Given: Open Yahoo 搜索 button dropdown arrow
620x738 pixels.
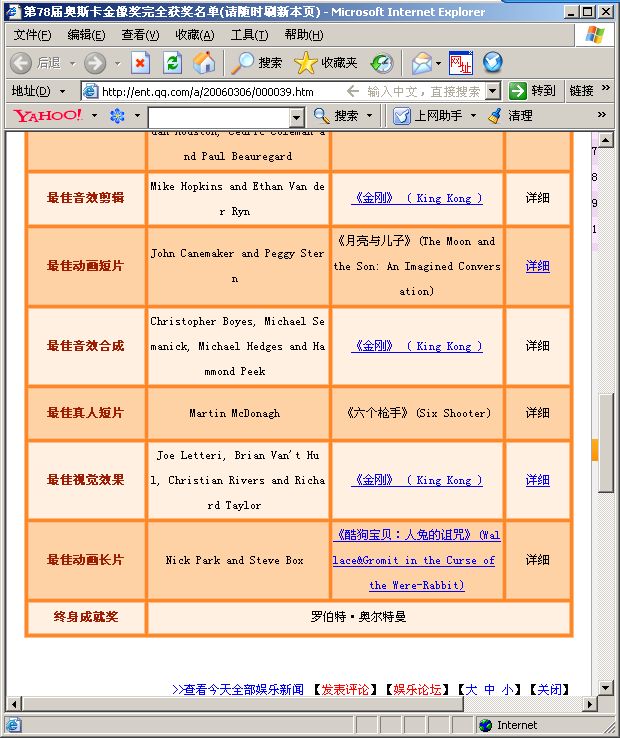Looking at the screenshot, I should pos(370,115).
